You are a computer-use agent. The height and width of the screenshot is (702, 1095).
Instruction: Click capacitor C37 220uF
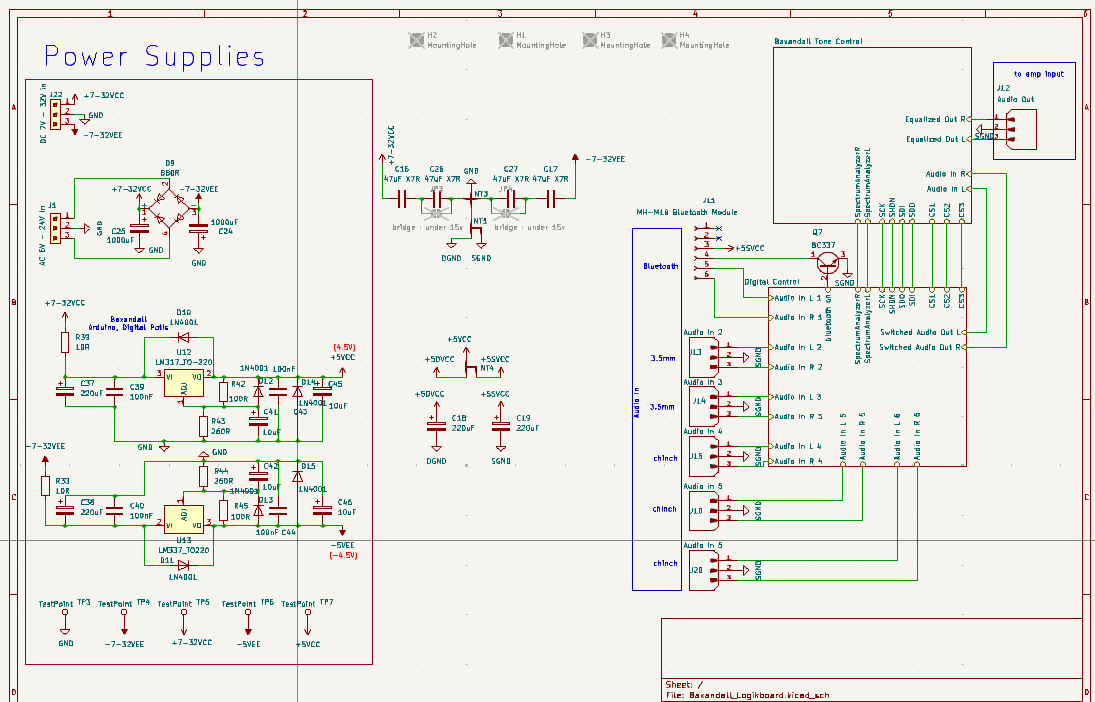(64, 392)
